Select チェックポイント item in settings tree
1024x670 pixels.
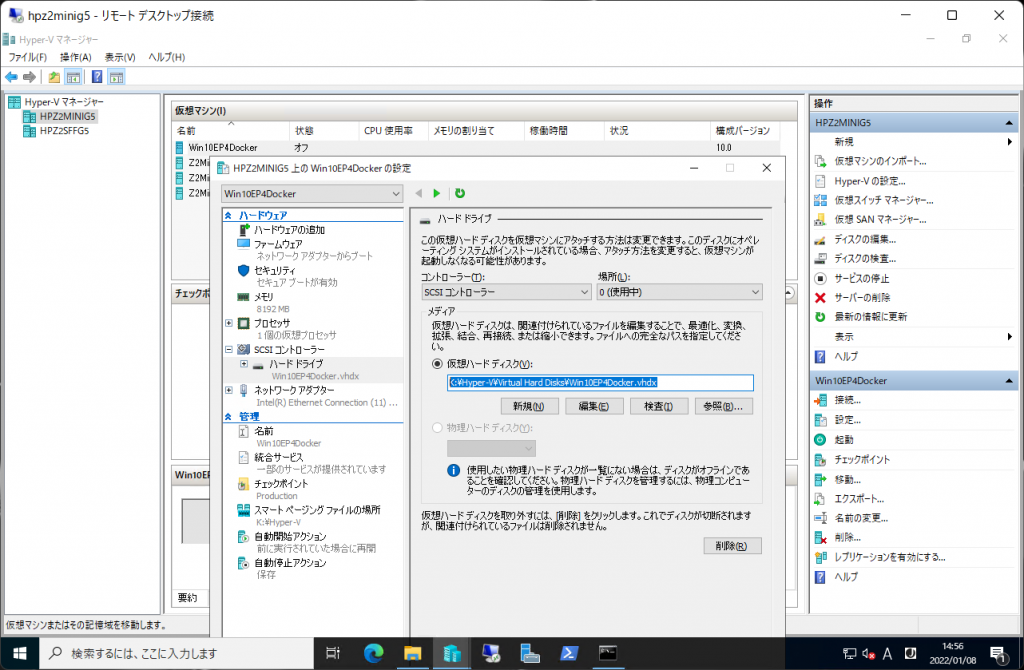coord(281,484)
